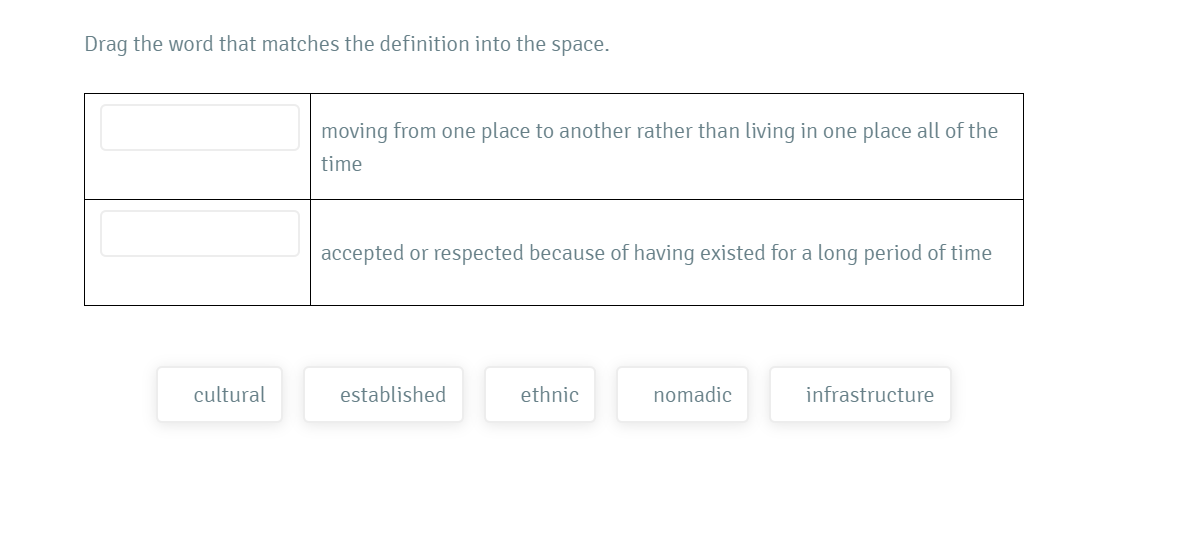This screenshot has width=1187, height=537.
Task: Click the word "time" ending the first definition
Action: pos(342,164)
